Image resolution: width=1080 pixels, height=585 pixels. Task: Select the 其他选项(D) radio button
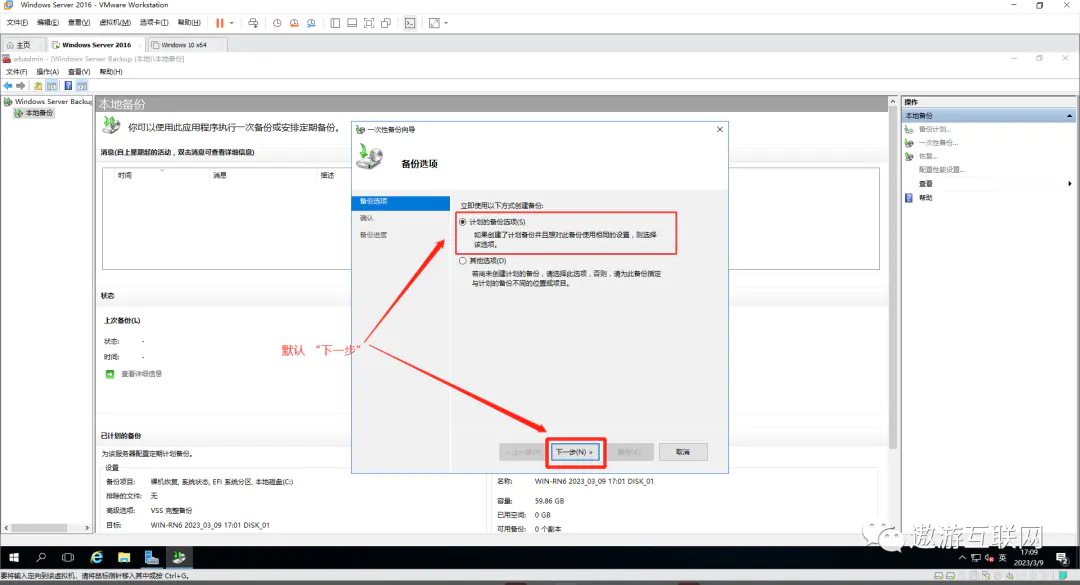[x=463, y=260]
